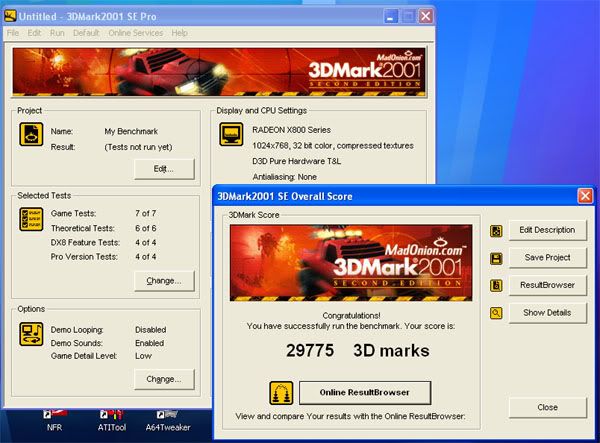The image size is (600, 443).
Task: Click Change... button under Options
Action: (x=164, y=379)
